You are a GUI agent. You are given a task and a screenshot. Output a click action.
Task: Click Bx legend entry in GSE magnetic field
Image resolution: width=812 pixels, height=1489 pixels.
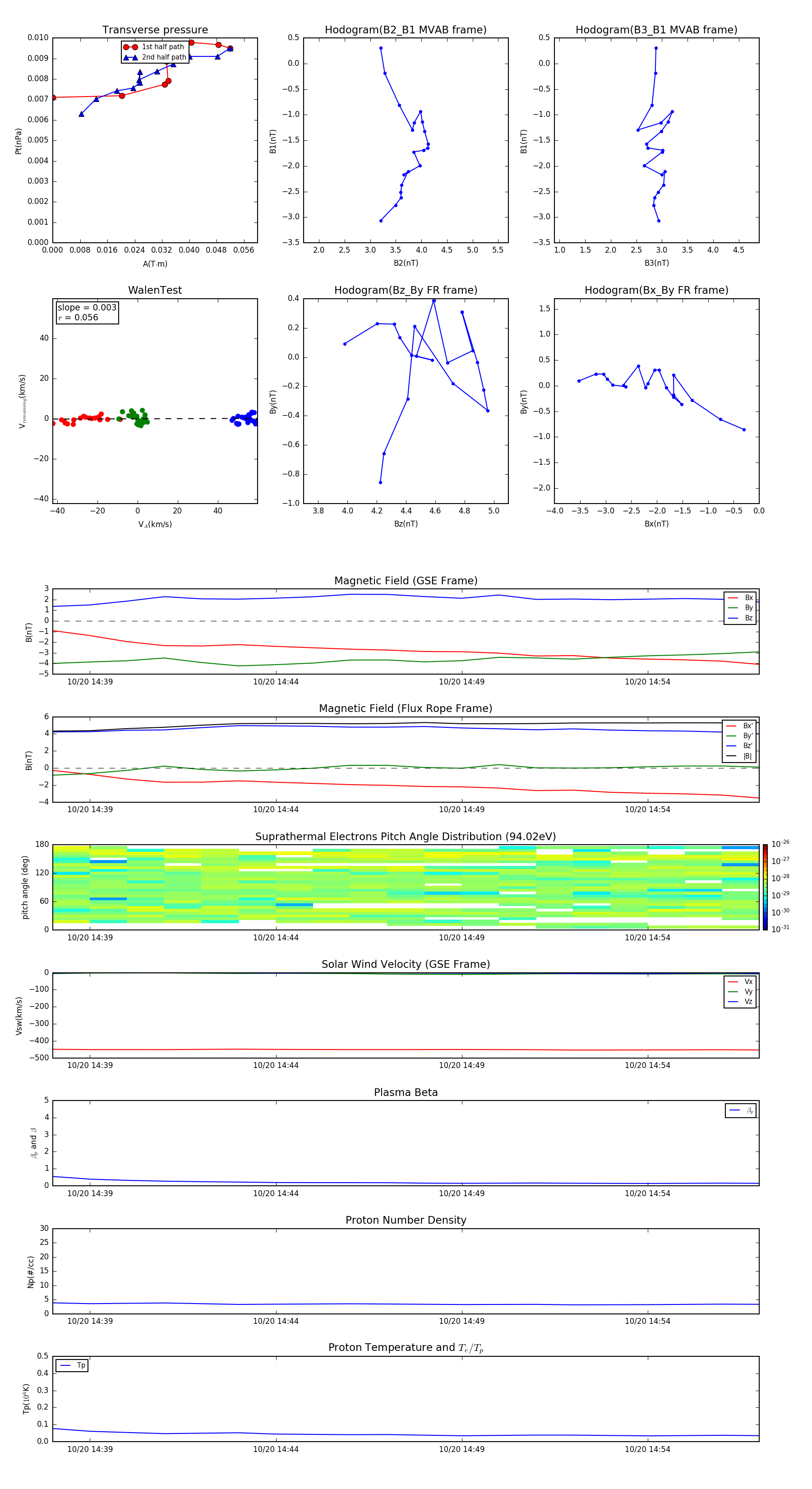(x=740, y=598)
